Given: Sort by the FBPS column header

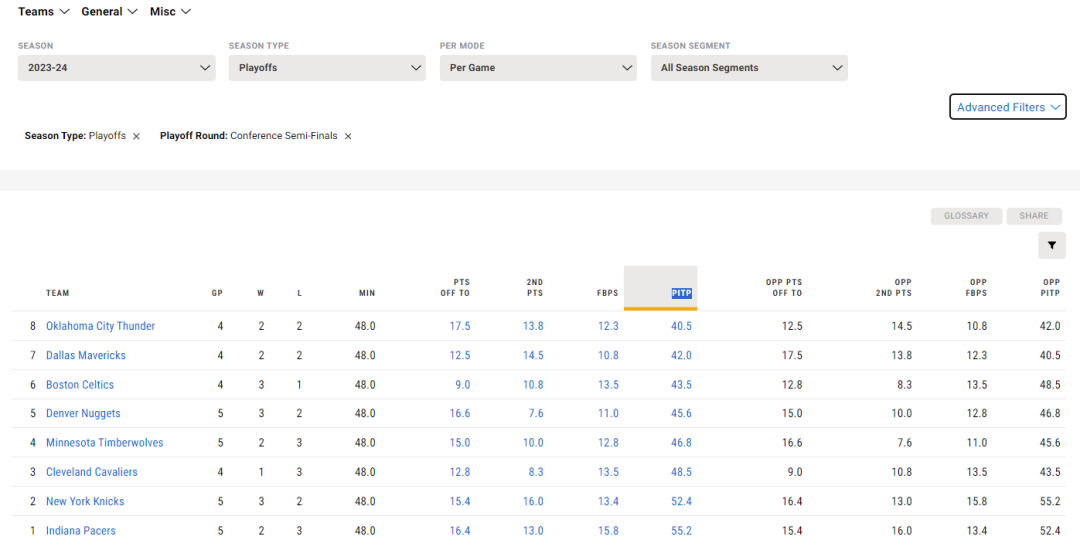Looking at the screenshot, I should pyautogui.click(x=608, y=293).
